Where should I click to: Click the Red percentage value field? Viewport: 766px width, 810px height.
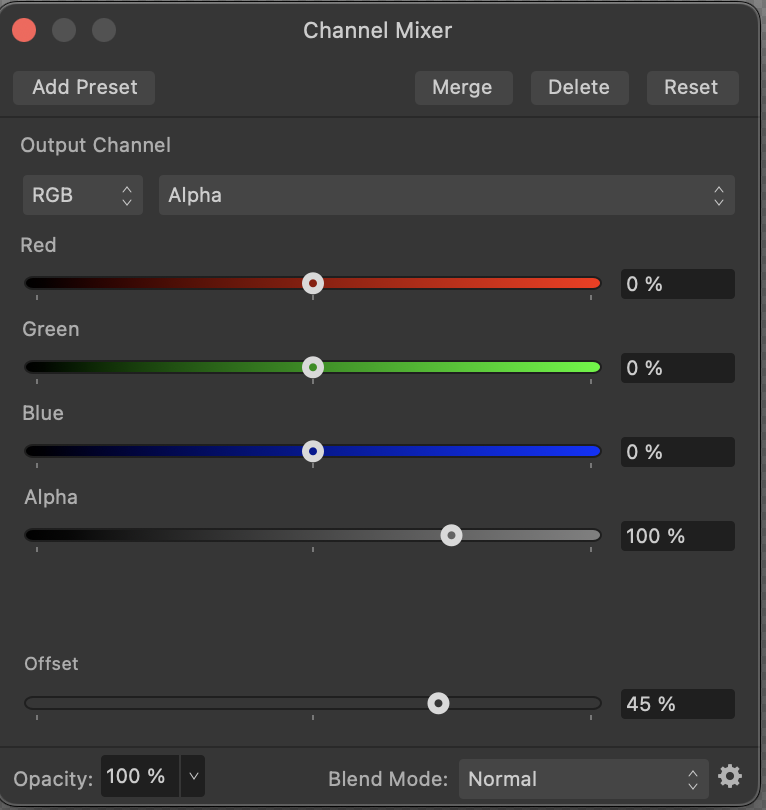(x=677, y=284)
